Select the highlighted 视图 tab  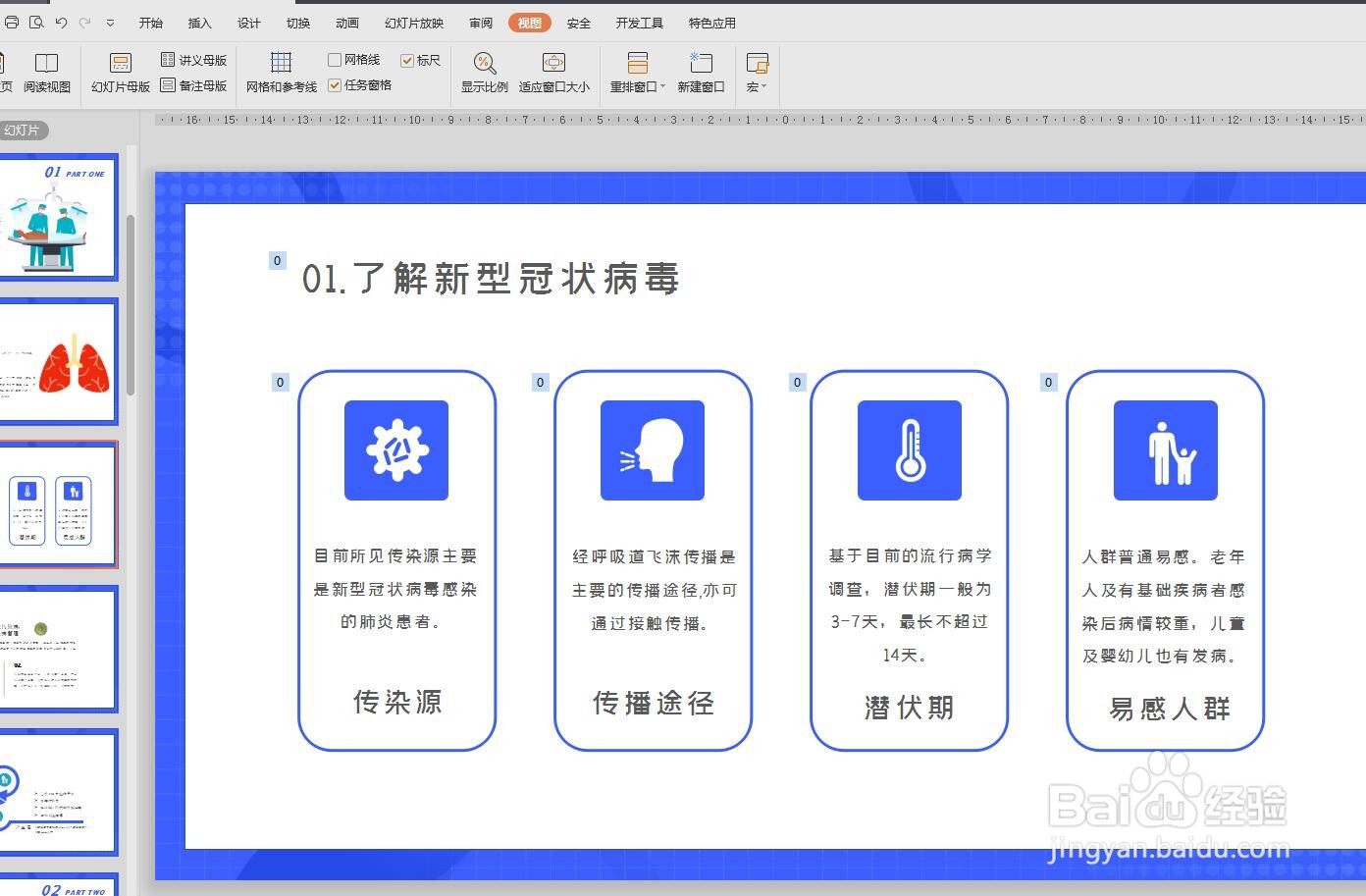pos(530,23)
